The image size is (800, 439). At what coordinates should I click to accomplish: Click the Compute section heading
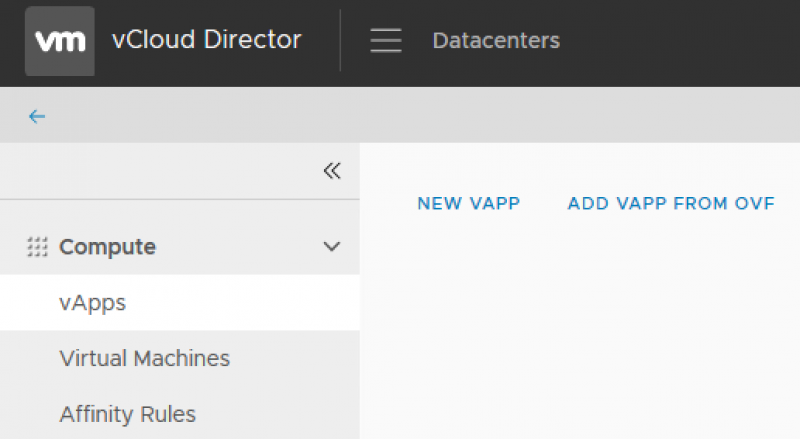[108, 247]
